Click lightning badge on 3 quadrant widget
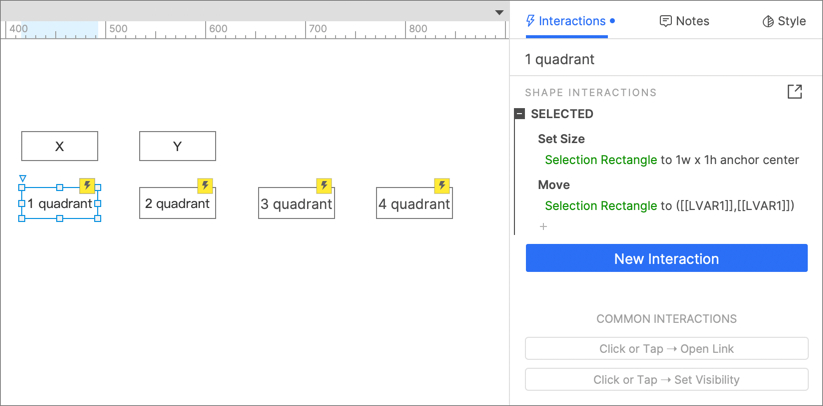 (x=324, y=186)
